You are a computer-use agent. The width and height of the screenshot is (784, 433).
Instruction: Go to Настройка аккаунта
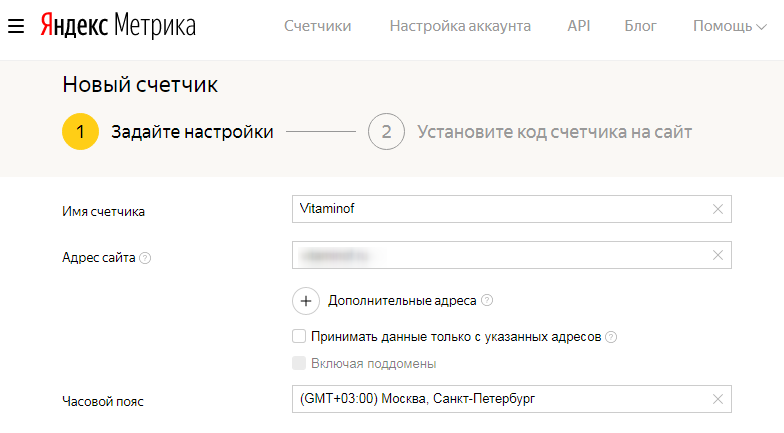coord(460,26)
